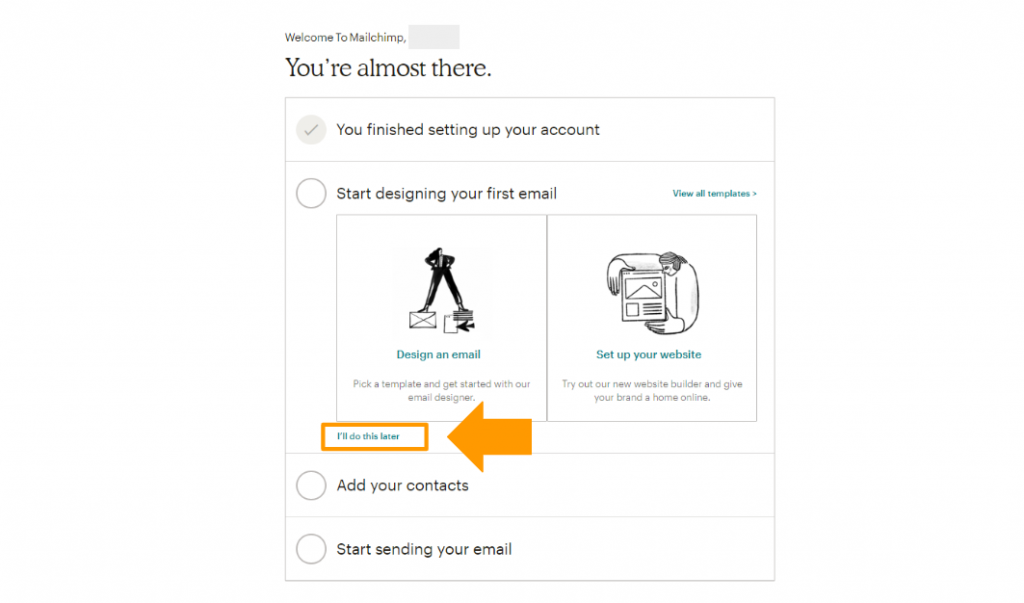Viewport: 1024px width, 603px height.
Task: Click Start designing your first email heading
Action: [446, 194]
